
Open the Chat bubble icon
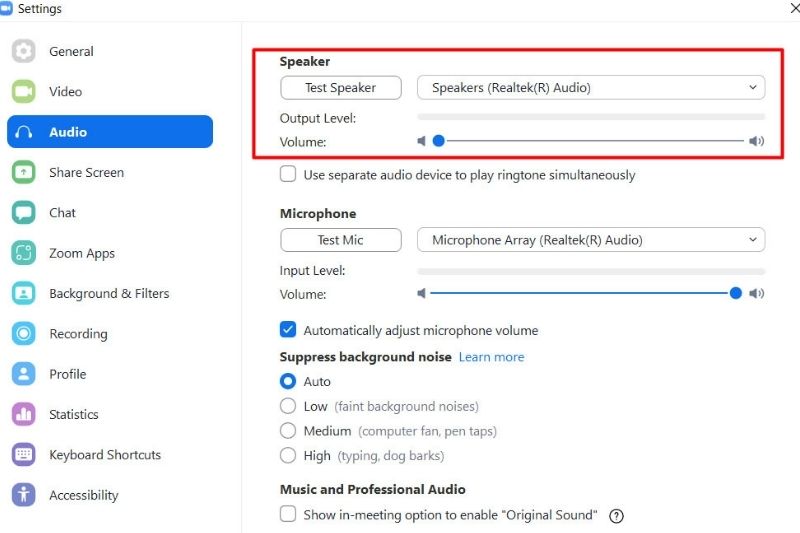[24, 213]
